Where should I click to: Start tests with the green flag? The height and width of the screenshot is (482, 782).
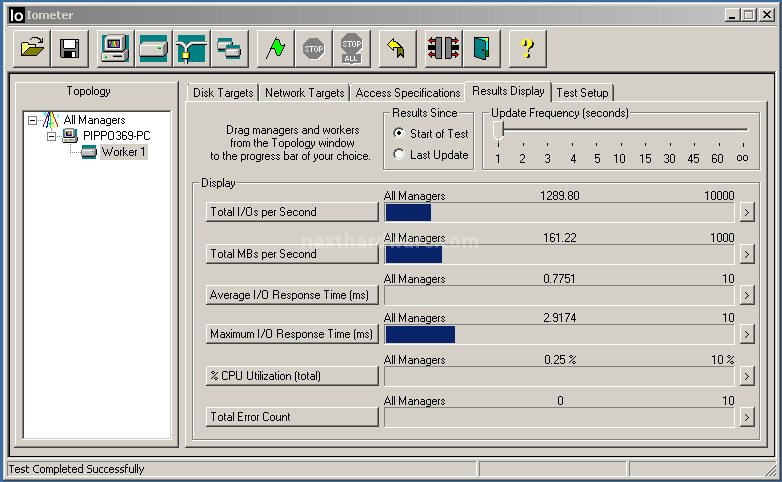[275, 48]
